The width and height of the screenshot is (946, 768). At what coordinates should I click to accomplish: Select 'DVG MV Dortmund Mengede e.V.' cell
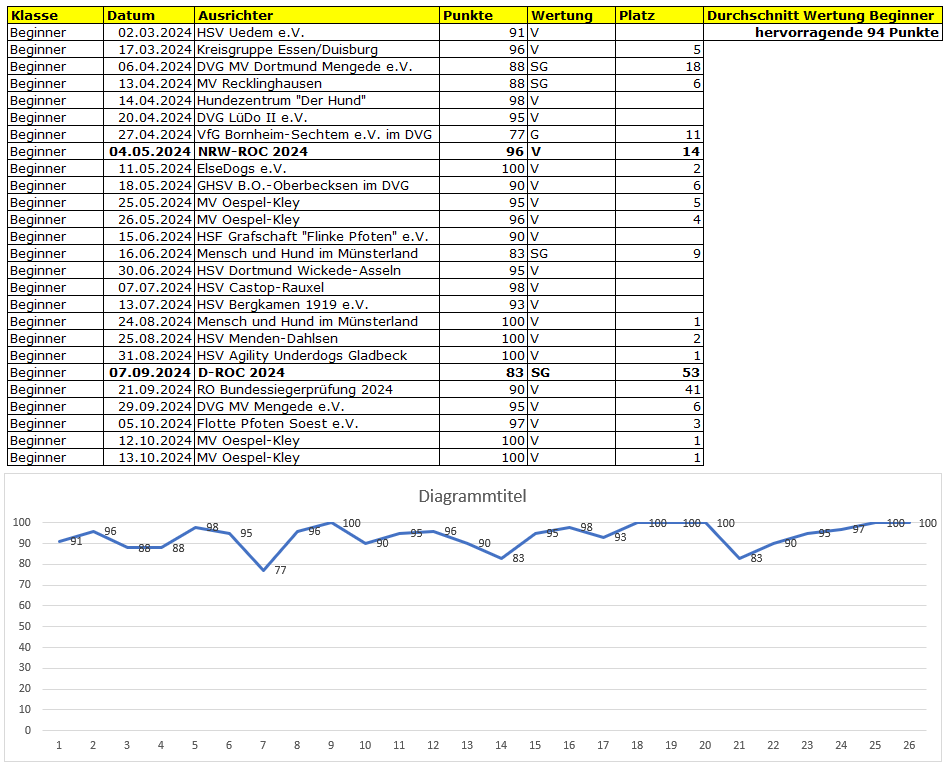point(317,66)
